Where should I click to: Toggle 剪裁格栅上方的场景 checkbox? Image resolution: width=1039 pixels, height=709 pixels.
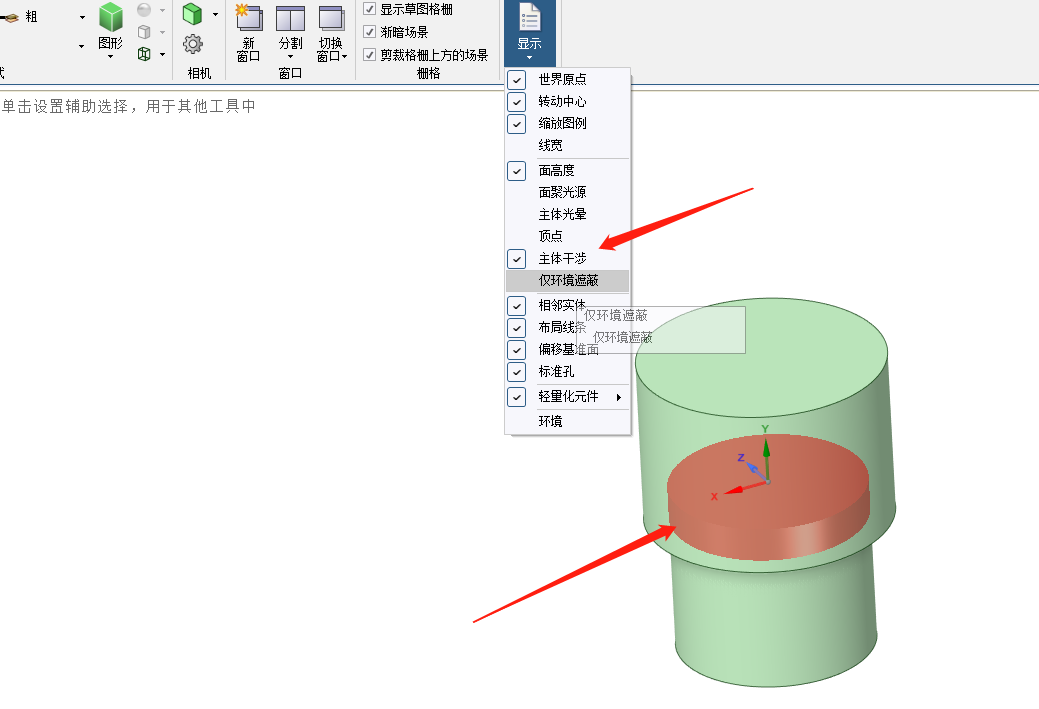point(370,55)
